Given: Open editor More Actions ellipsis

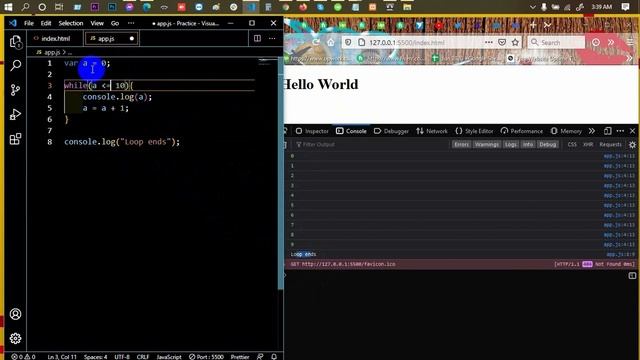Looking at the screenshot, I should click(272, 38).
